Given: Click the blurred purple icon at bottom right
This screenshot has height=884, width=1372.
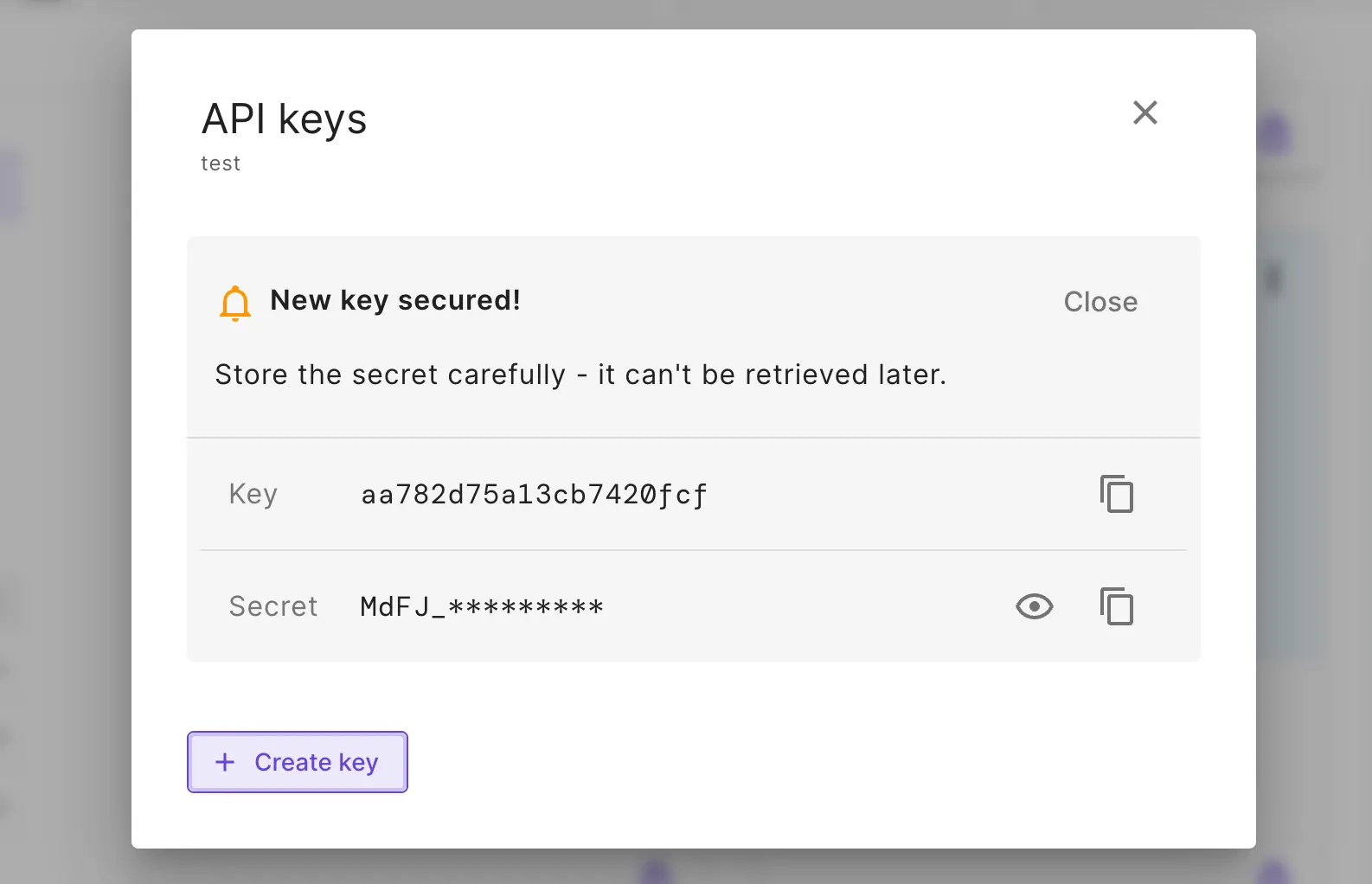Looking at the screenshot, I should click(1275, 871).
